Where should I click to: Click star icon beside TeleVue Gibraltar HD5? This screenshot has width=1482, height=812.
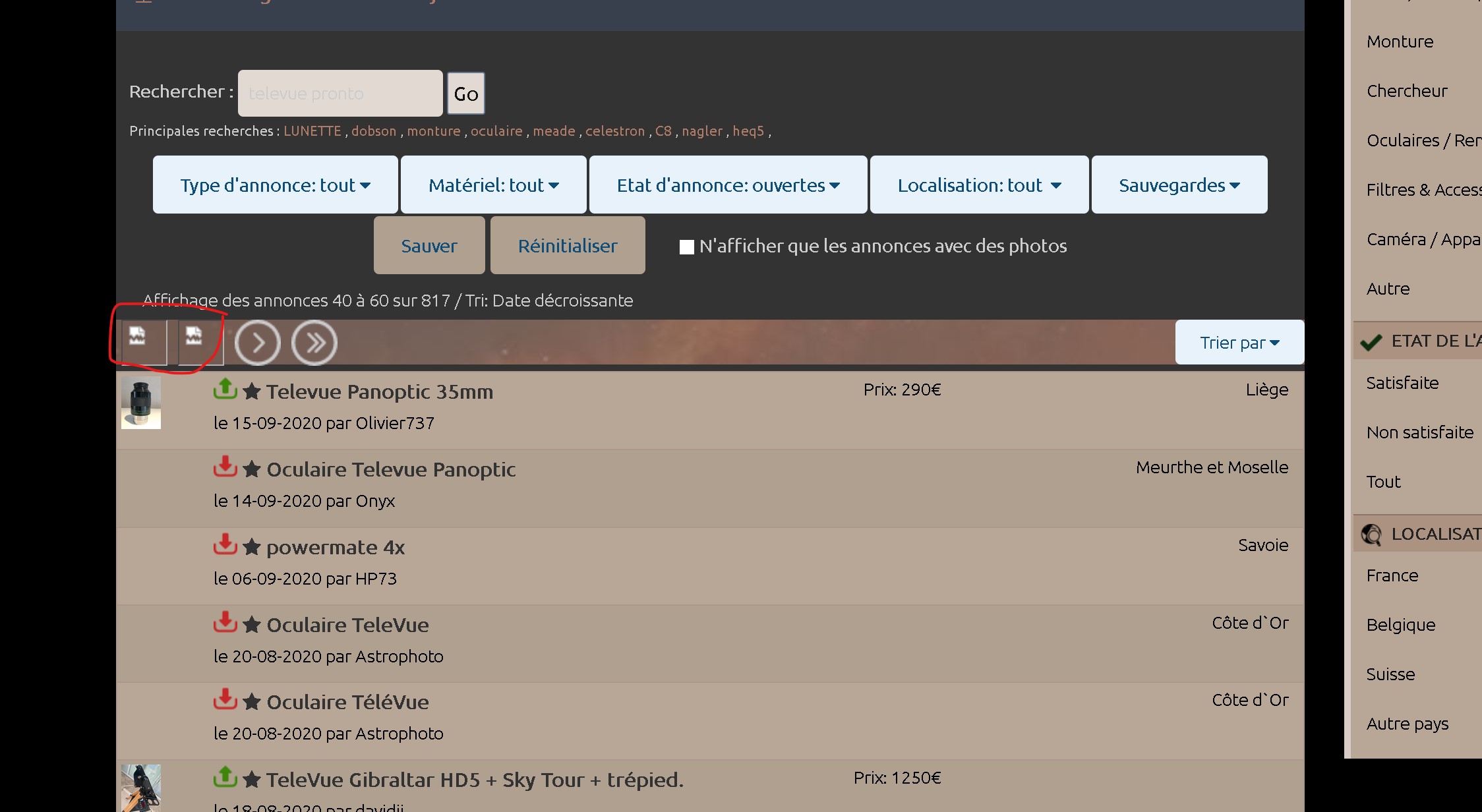click(x=252, y=780)
